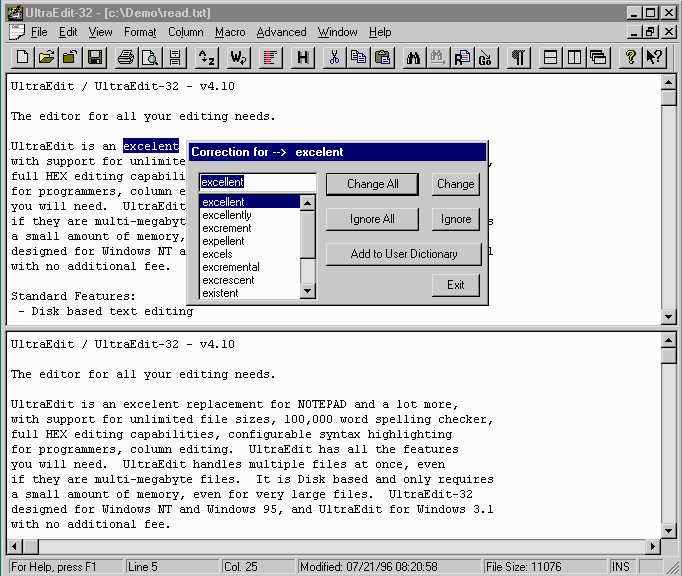Select 'existent' in the suggestion list
The height and width of the screenshot is (576, 682).
[250, 293]
